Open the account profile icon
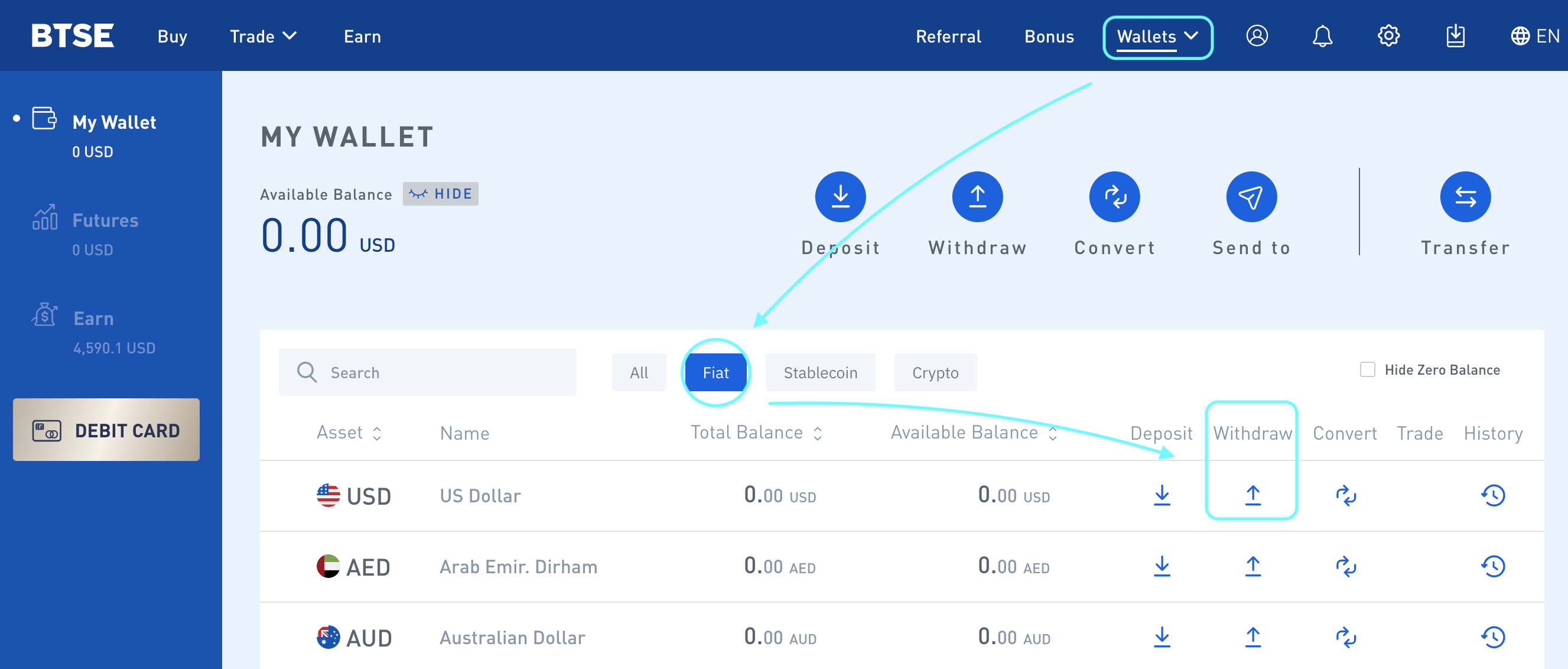Screen dimensions: 1568x669 coord(1256,36)
